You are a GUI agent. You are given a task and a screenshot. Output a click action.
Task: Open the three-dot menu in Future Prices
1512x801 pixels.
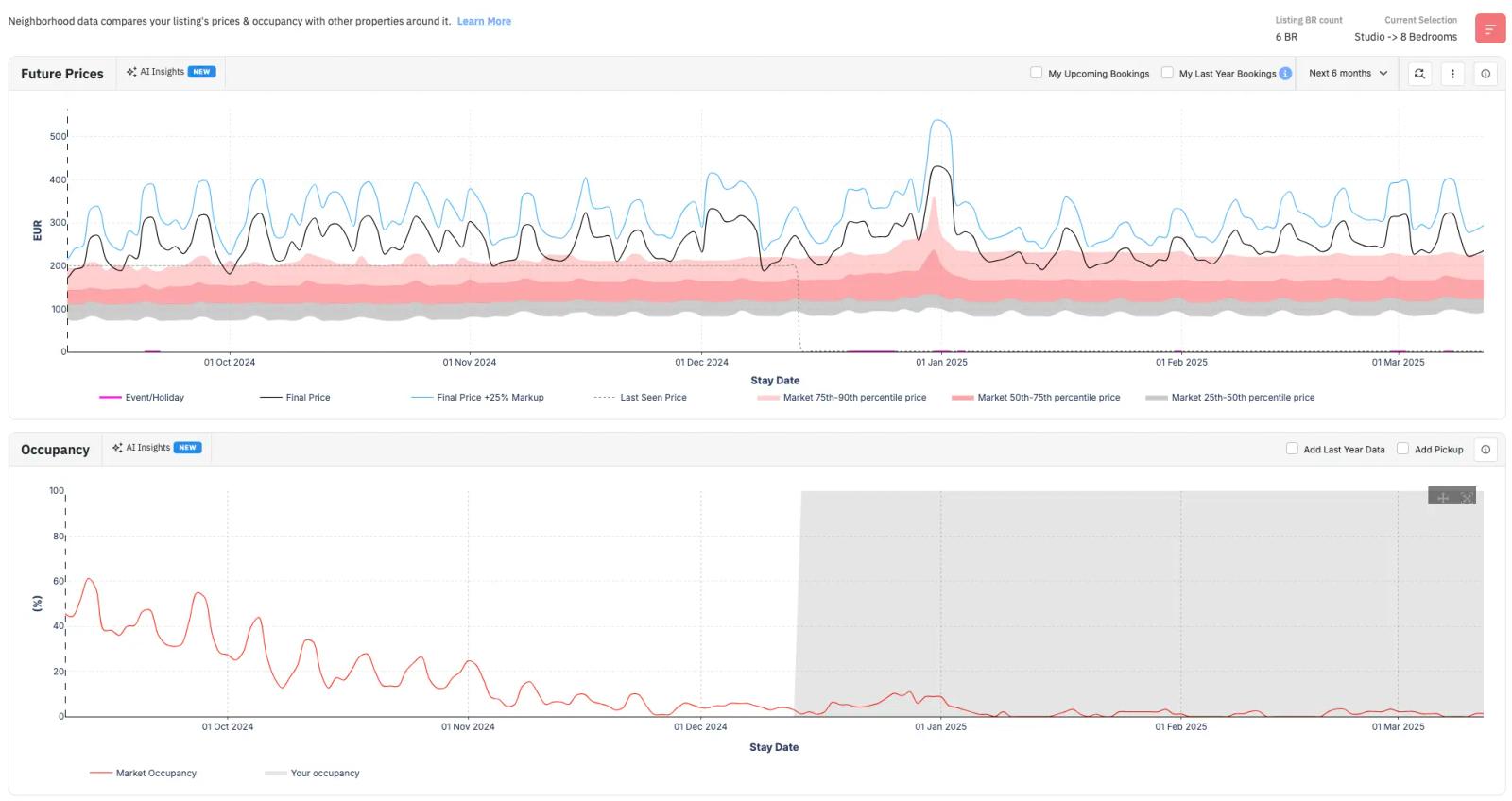(1452, 74)
